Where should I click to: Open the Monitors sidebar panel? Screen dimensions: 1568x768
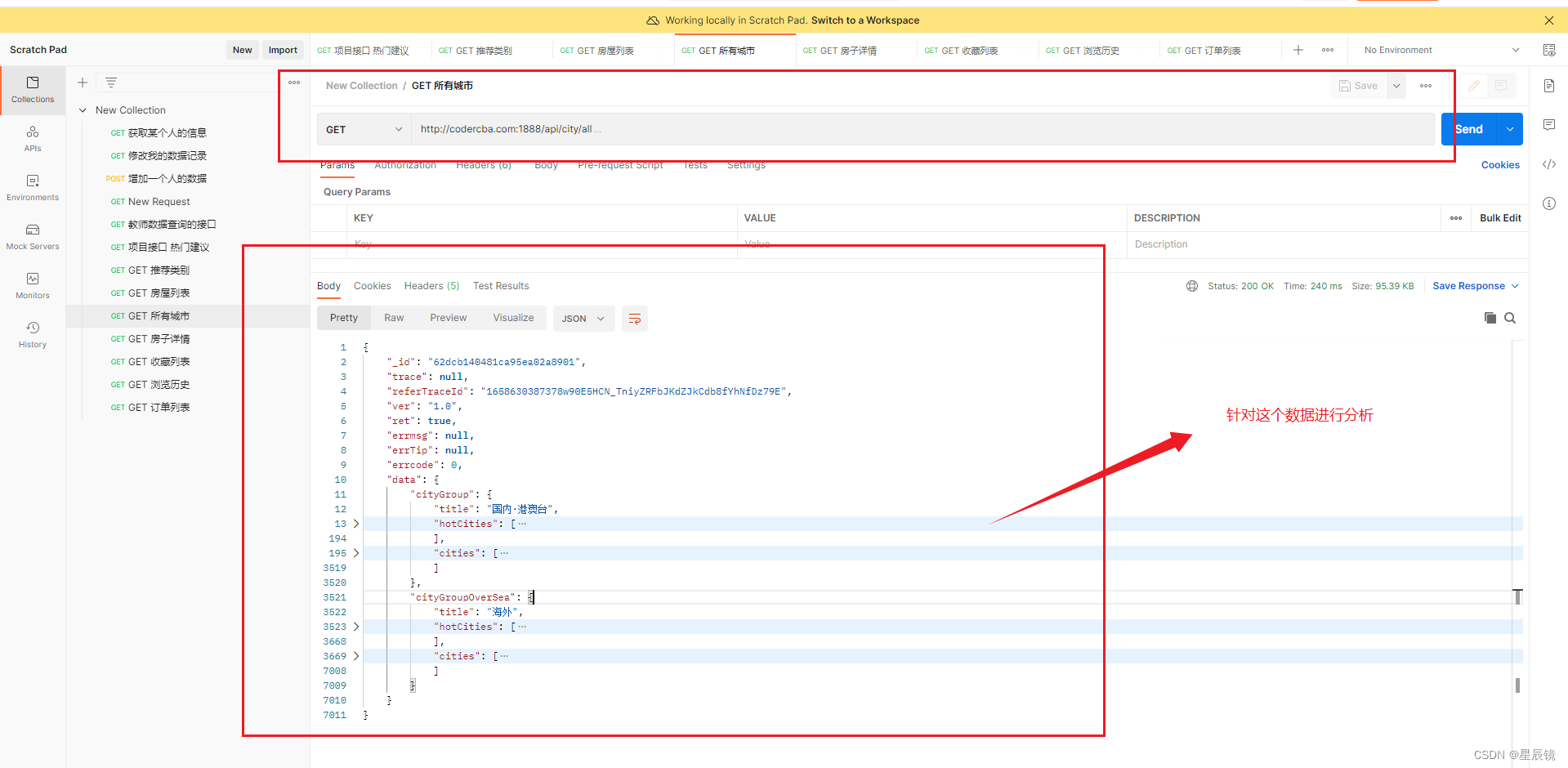tap(33, 286)
